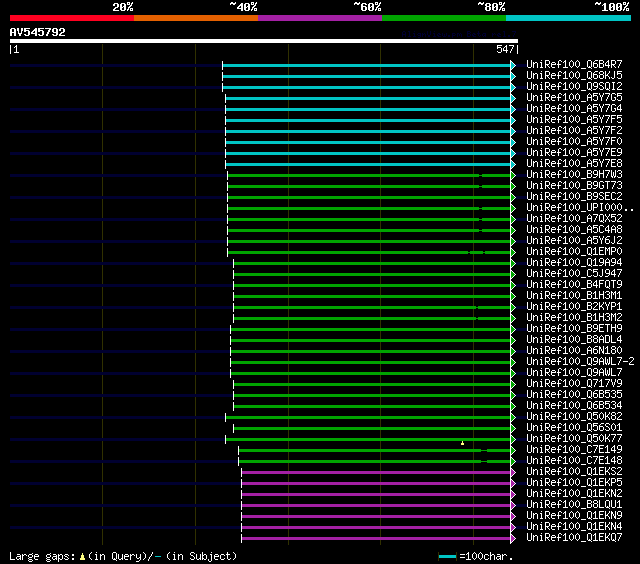Click UniRef100_Q6B535 label
The image size is (640, 564).
point(574,395)
